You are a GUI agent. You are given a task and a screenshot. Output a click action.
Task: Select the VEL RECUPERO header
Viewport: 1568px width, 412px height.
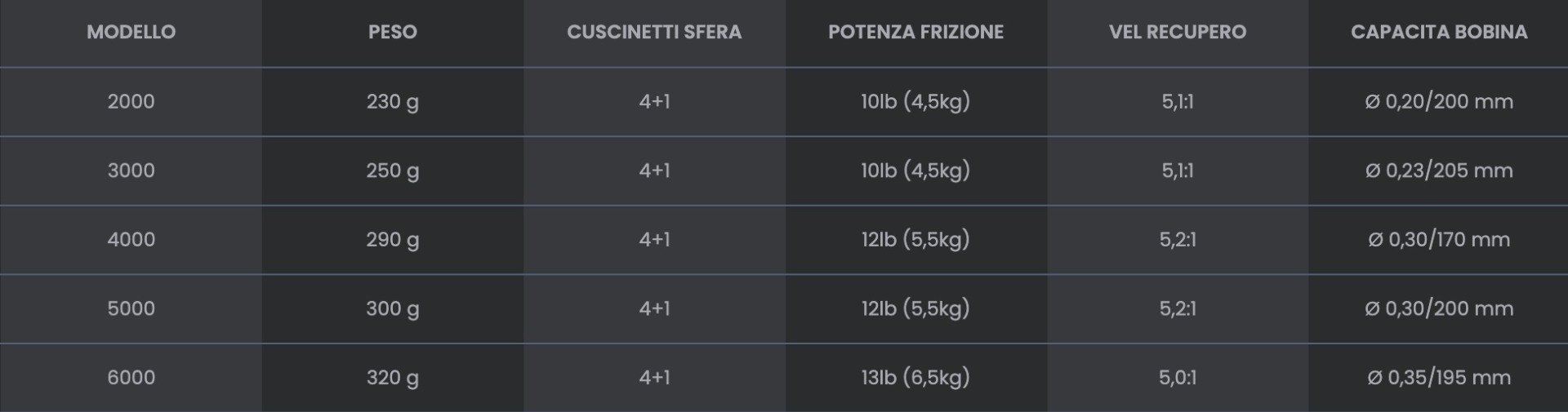click(1177, 32)
